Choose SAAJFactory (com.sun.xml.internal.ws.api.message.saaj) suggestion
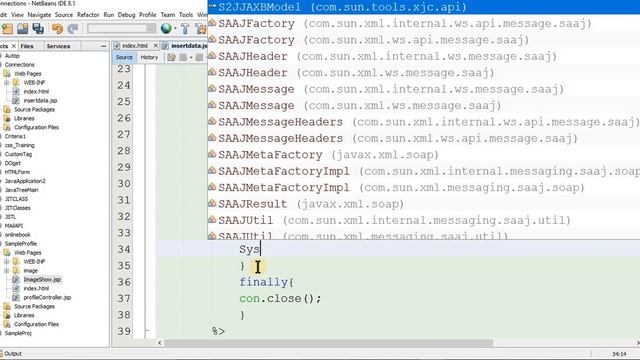 (424, 24)
